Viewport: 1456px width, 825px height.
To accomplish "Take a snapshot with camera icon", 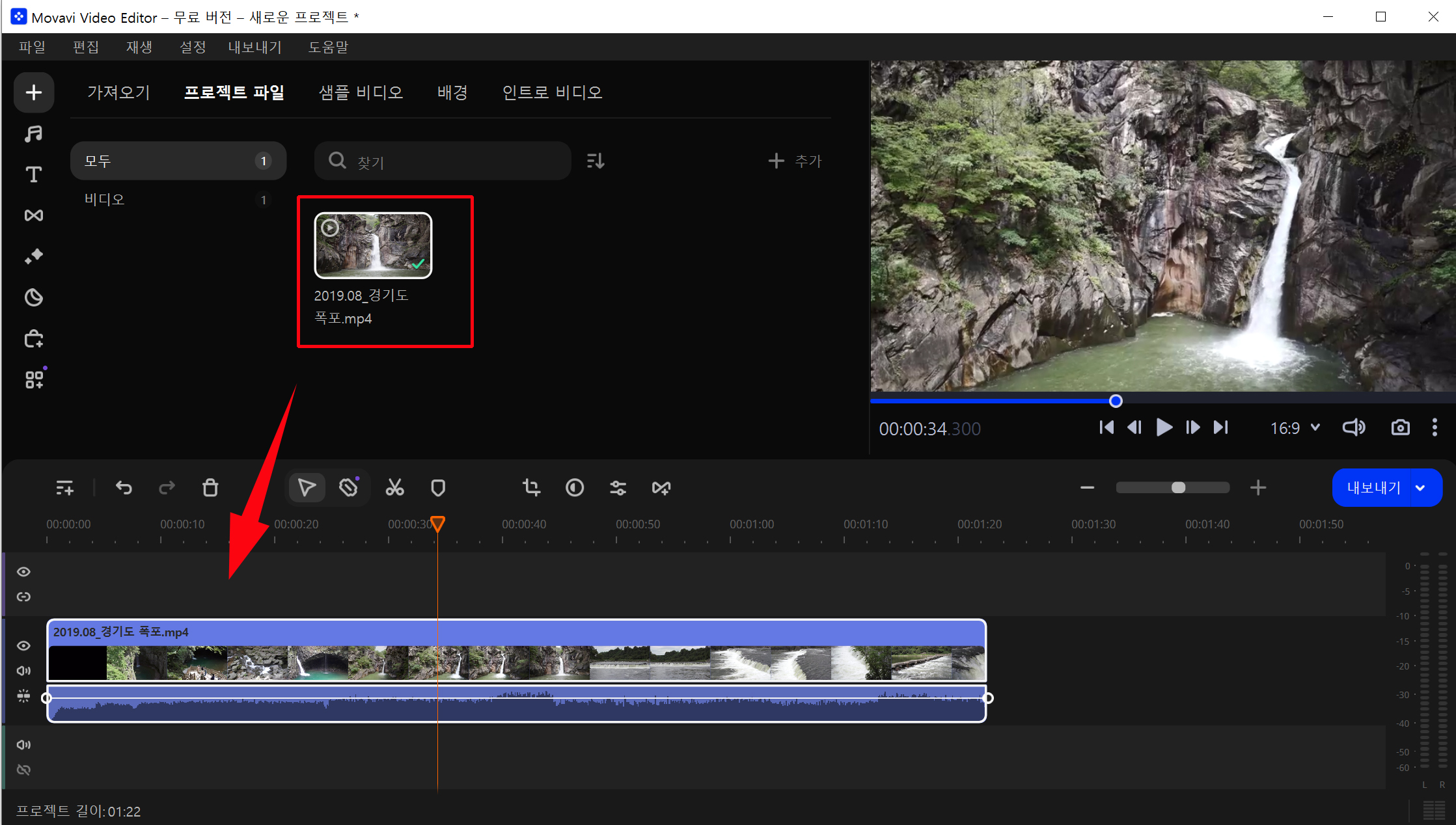I will tap(1400, 427).
